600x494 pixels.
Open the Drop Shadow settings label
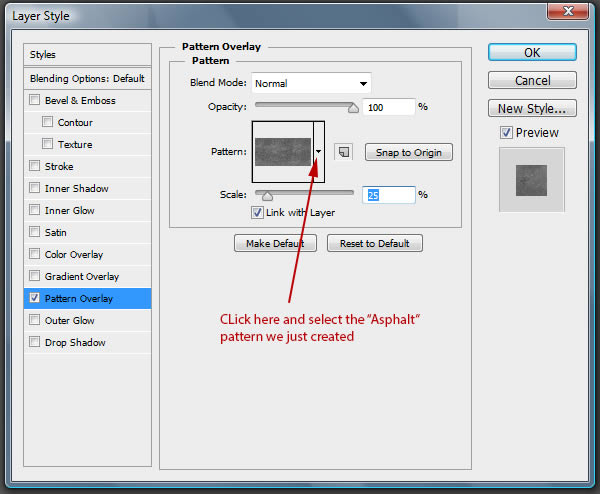[x=75, y=342]
